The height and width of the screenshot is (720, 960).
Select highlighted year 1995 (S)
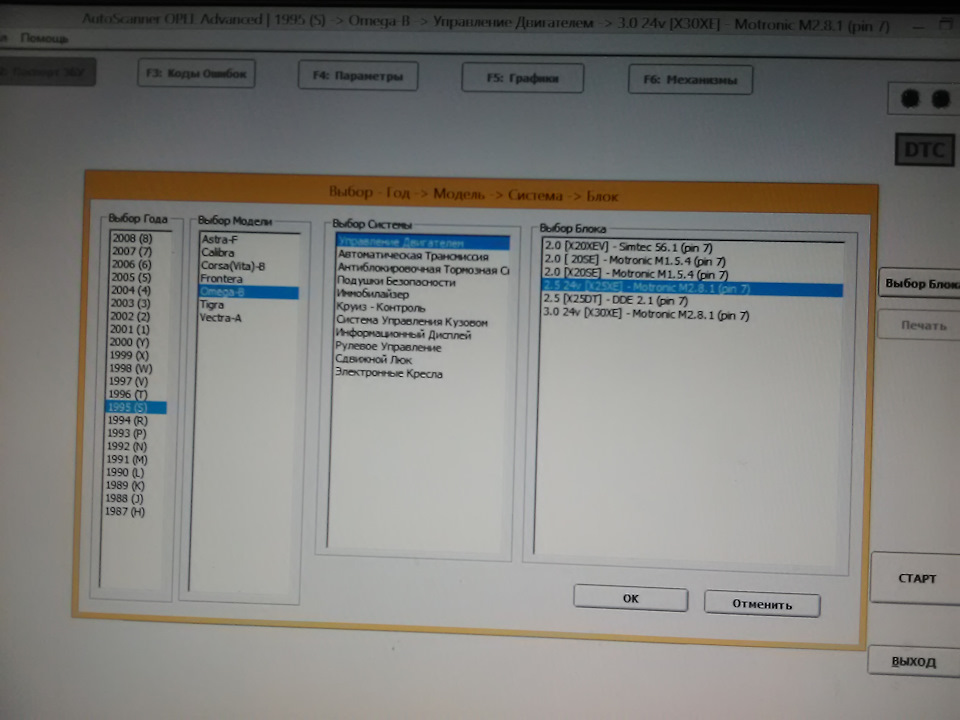136,407
